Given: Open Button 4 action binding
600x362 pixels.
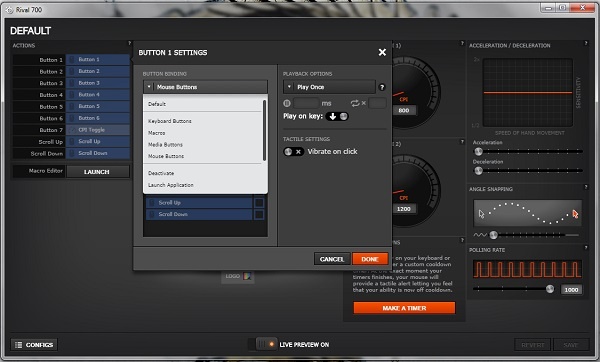Looking at the screenshot, I should (x=98, y=95).
